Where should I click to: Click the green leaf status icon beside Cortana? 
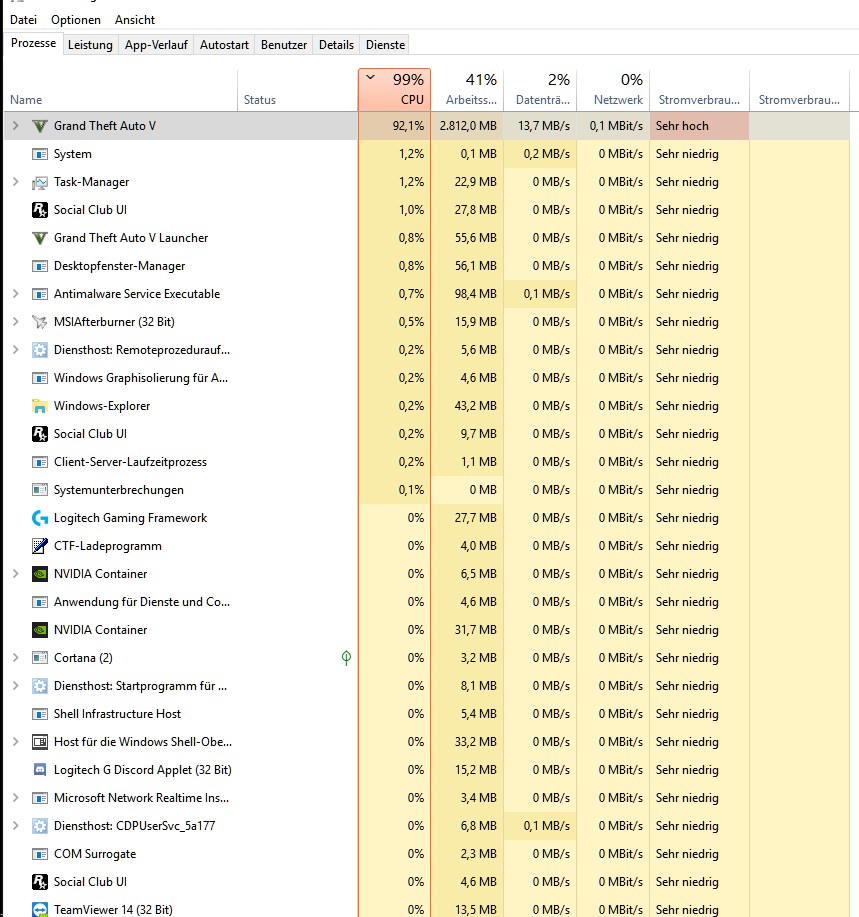point(346,658)
